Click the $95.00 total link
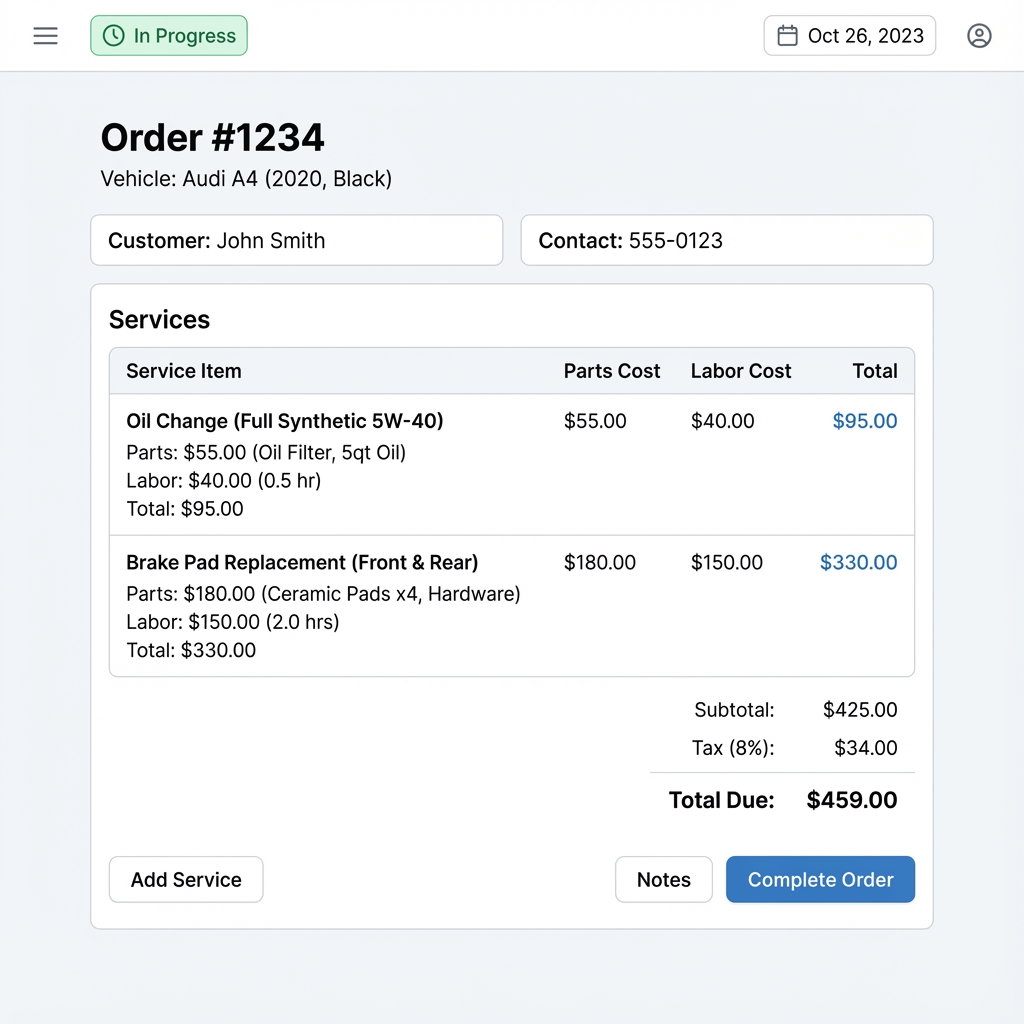The image size is (1024, 1024). click(865, 421)
